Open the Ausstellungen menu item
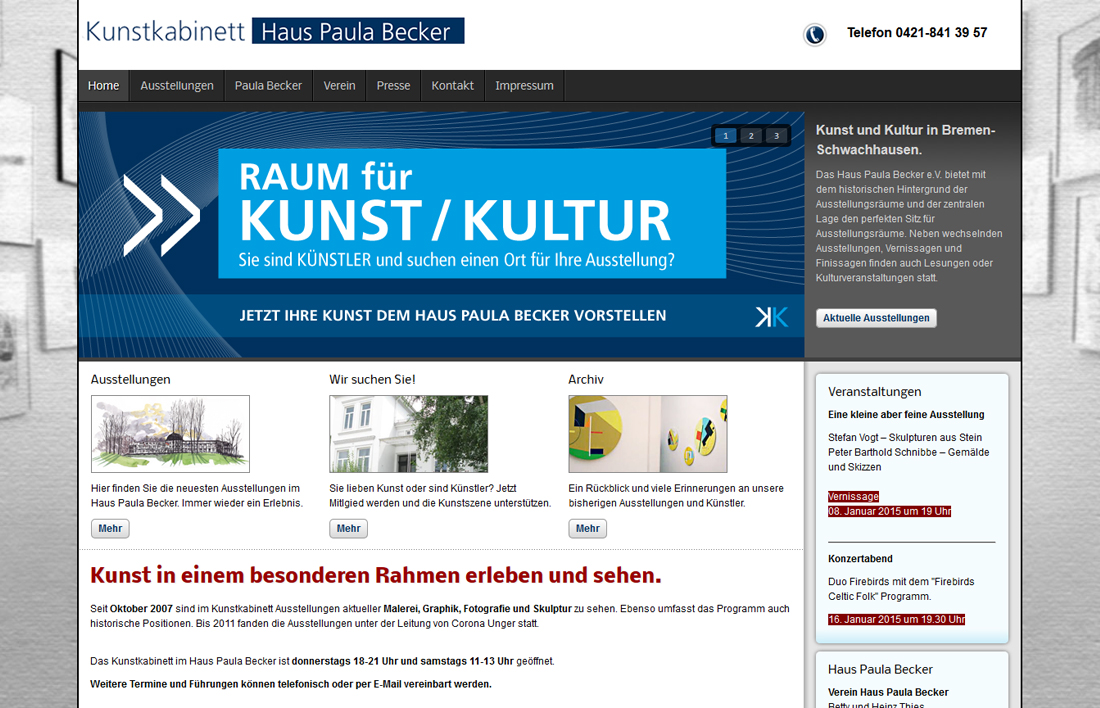The width and height of the screenshot is (1100, 708). pyautogui.click(x=177, y=86)
